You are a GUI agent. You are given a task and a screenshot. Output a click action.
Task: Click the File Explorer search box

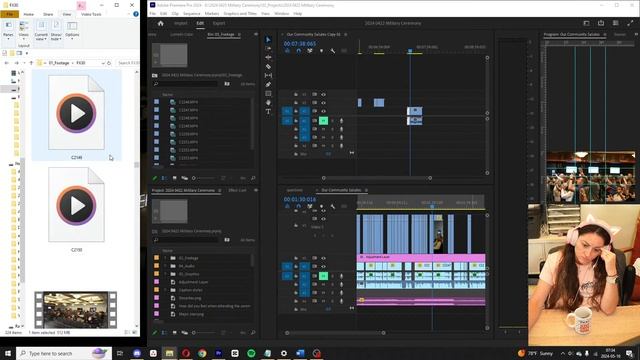tap(128, 63)
